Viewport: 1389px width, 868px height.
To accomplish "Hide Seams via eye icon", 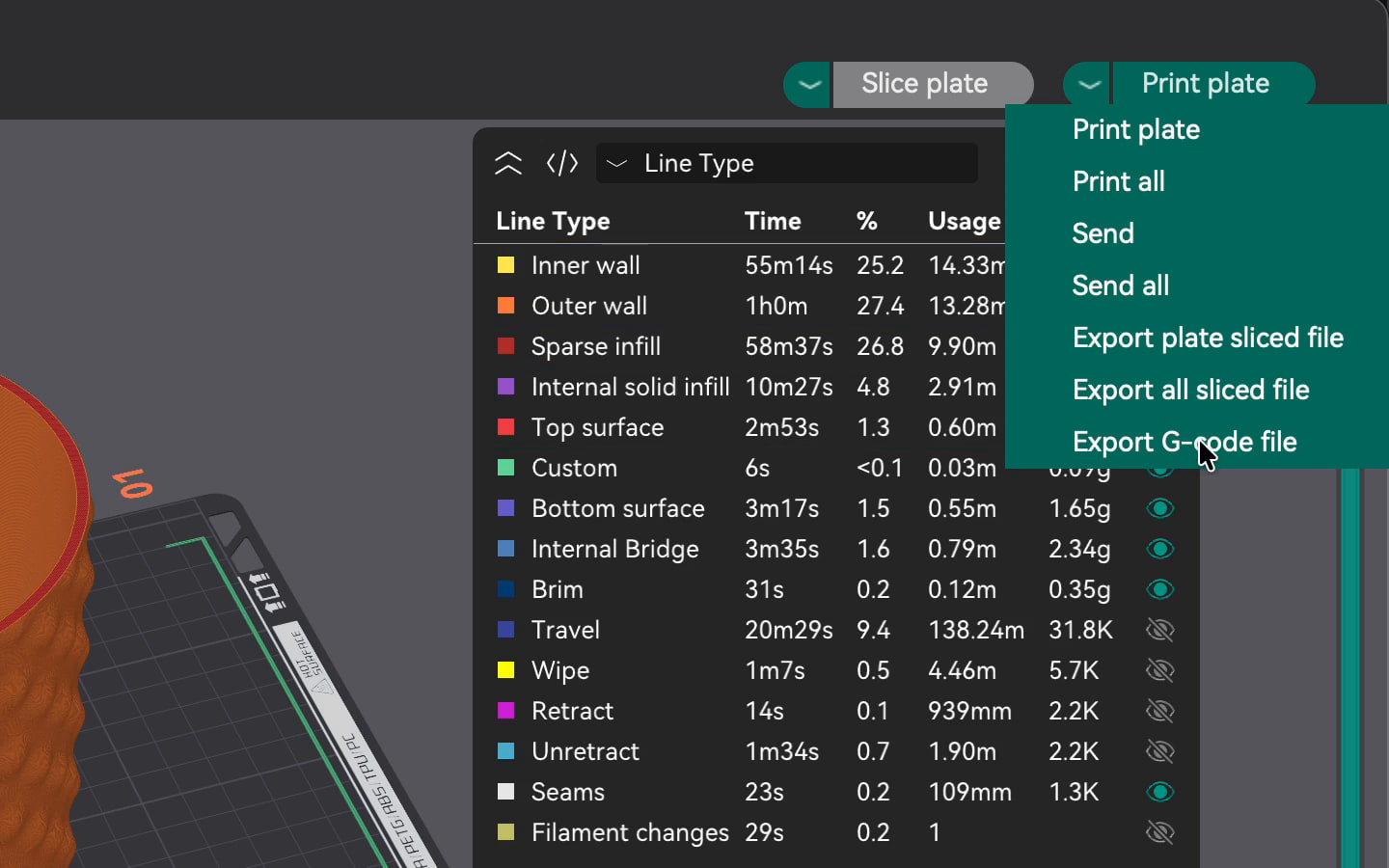I will [1160, 792].
